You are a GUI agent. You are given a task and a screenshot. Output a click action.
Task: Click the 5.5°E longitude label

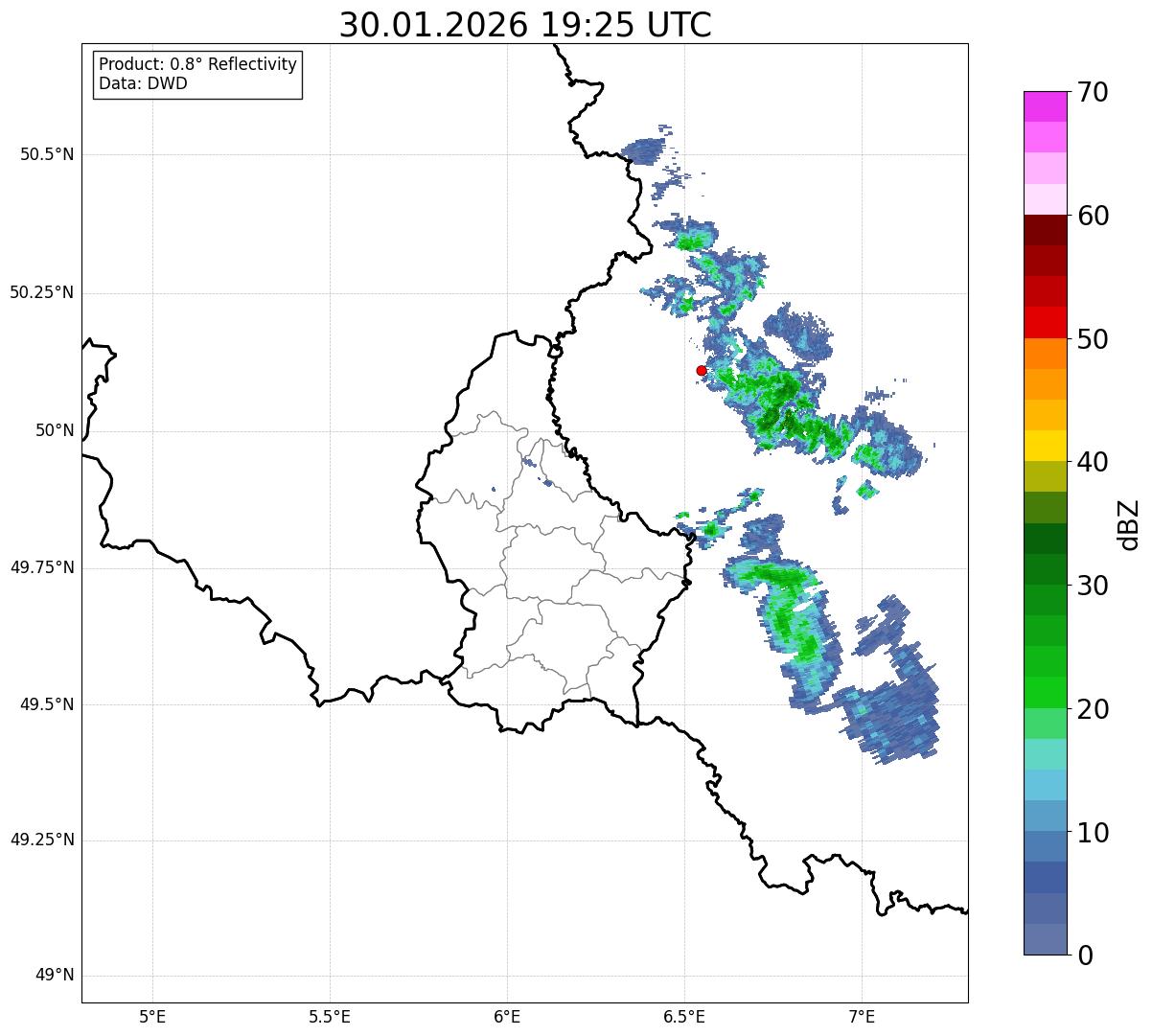[x=330, y=1017]
